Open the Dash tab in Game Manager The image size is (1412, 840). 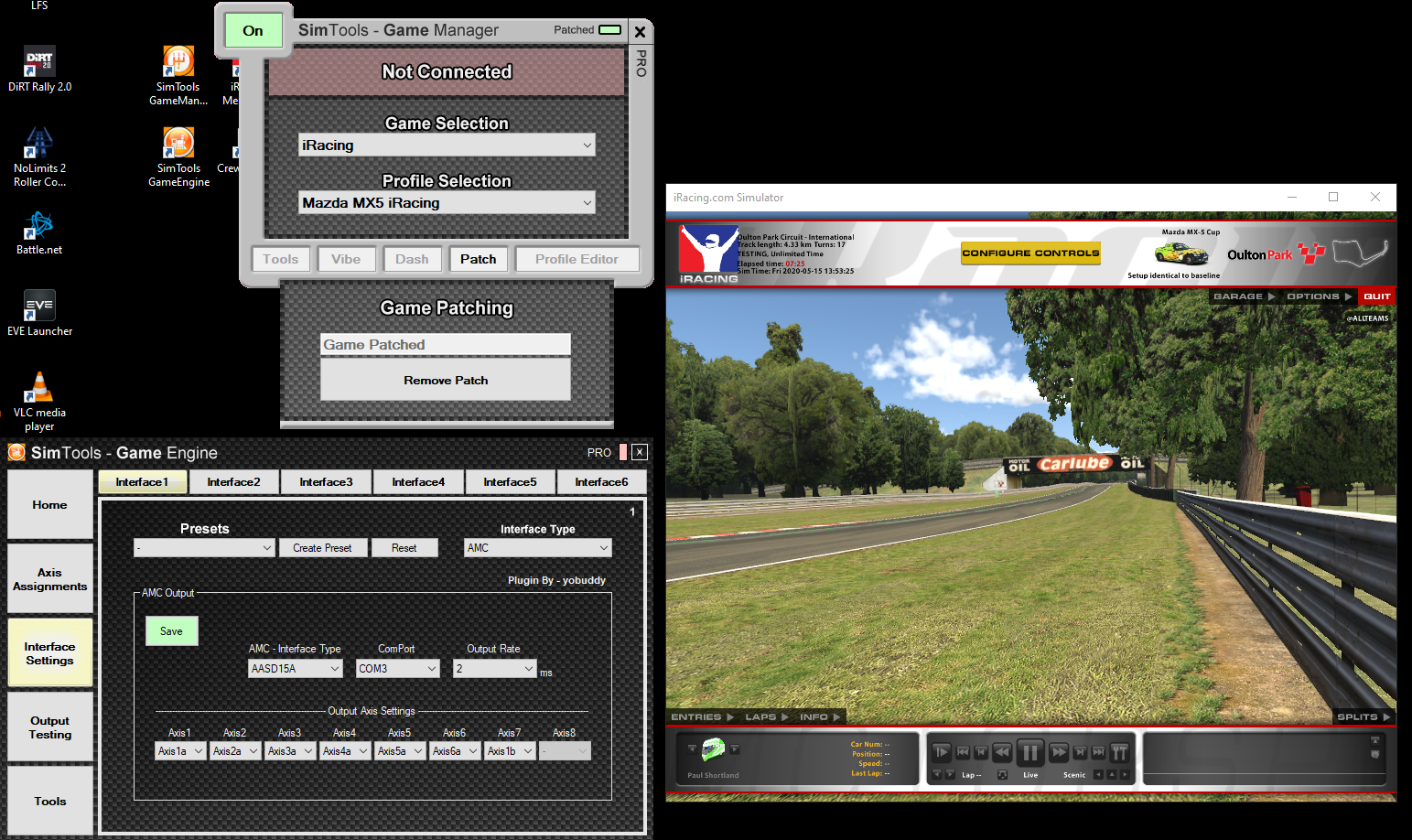pyautogui.click(x=412, y=259)
